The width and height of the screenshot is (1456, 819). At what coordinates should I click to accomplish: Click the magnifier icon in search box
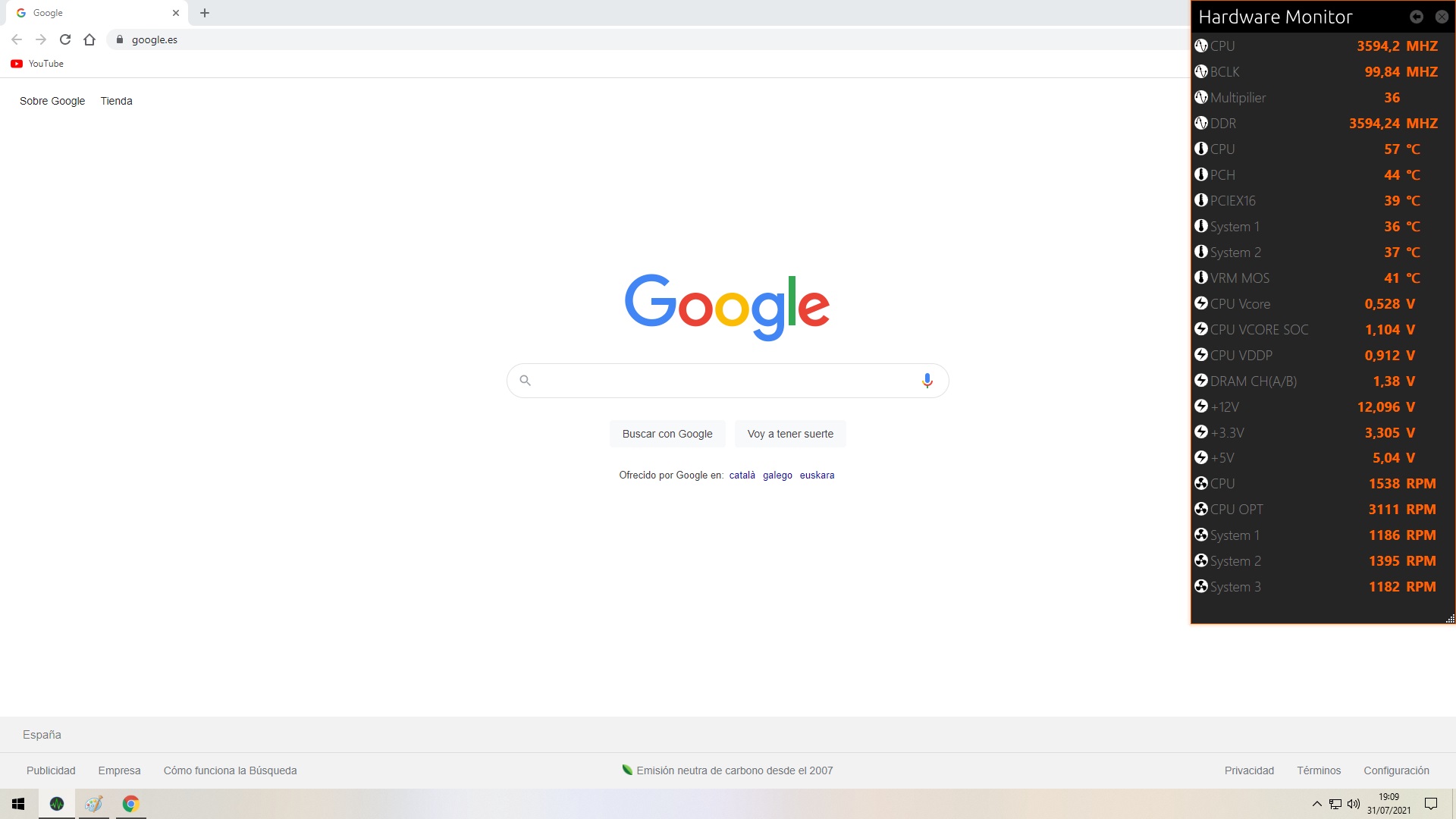coord(525,381)
